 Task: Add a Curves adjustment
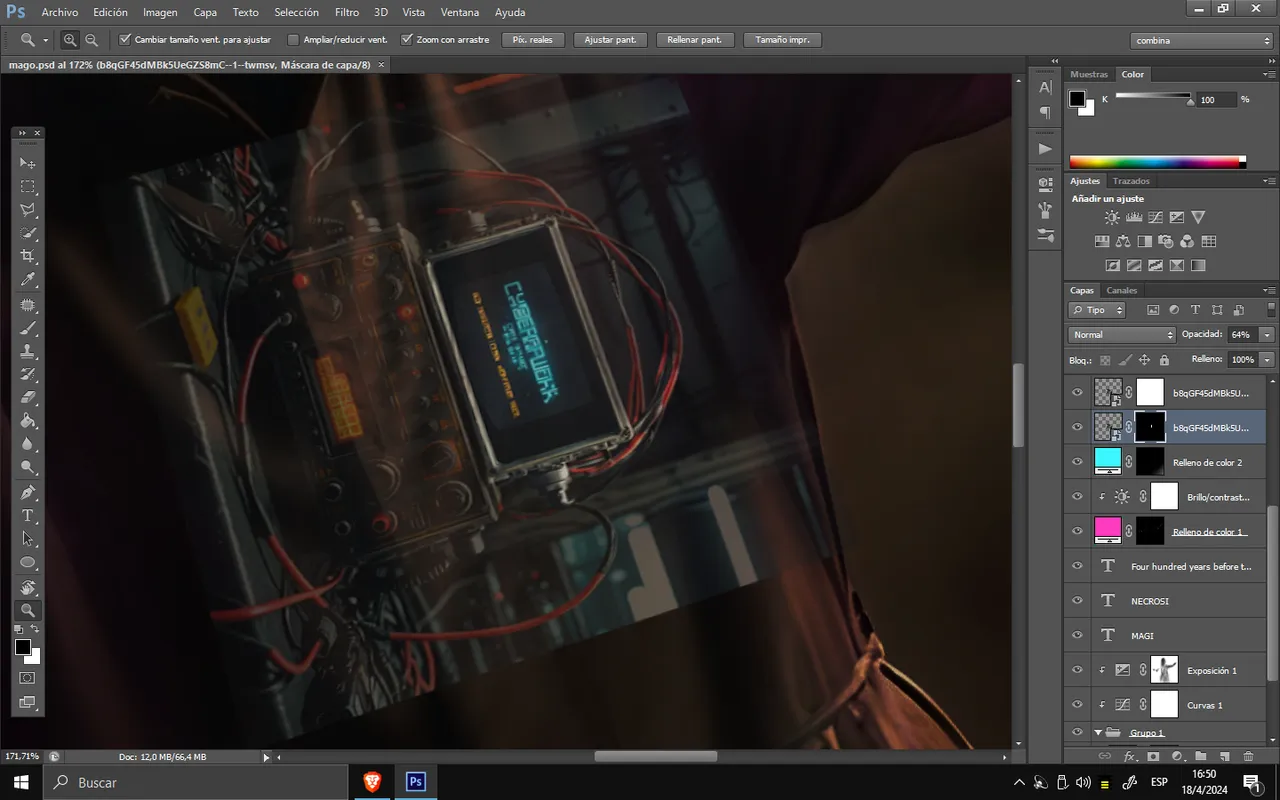[x=1155, y=217]
